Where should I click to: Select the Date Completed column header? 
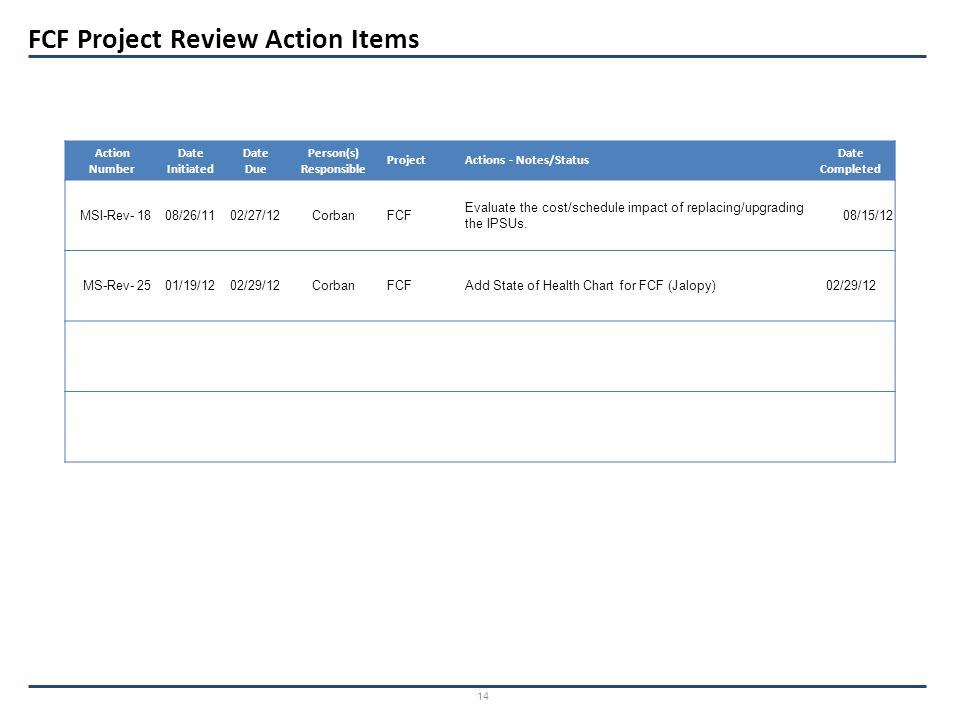850,161
